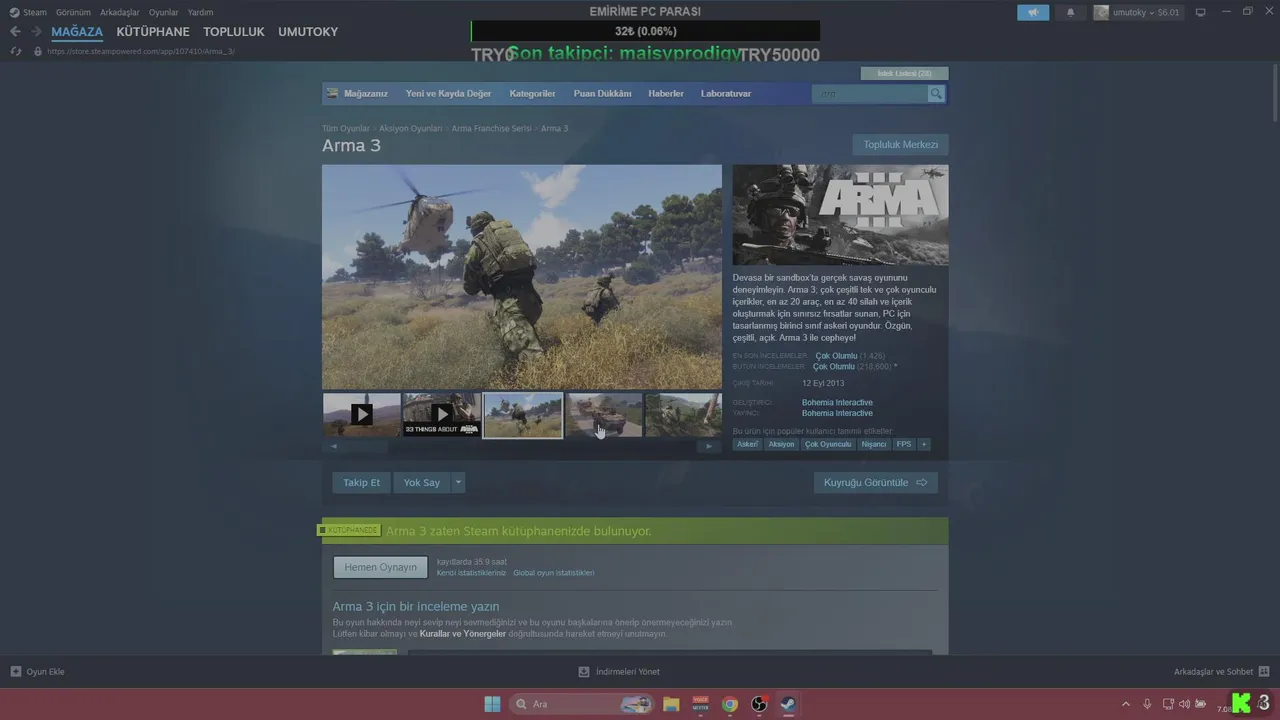This screenshot has width=1280, height=720.
Task: Play the first trailer video thumbnail
Action: (x=362, y=414)
